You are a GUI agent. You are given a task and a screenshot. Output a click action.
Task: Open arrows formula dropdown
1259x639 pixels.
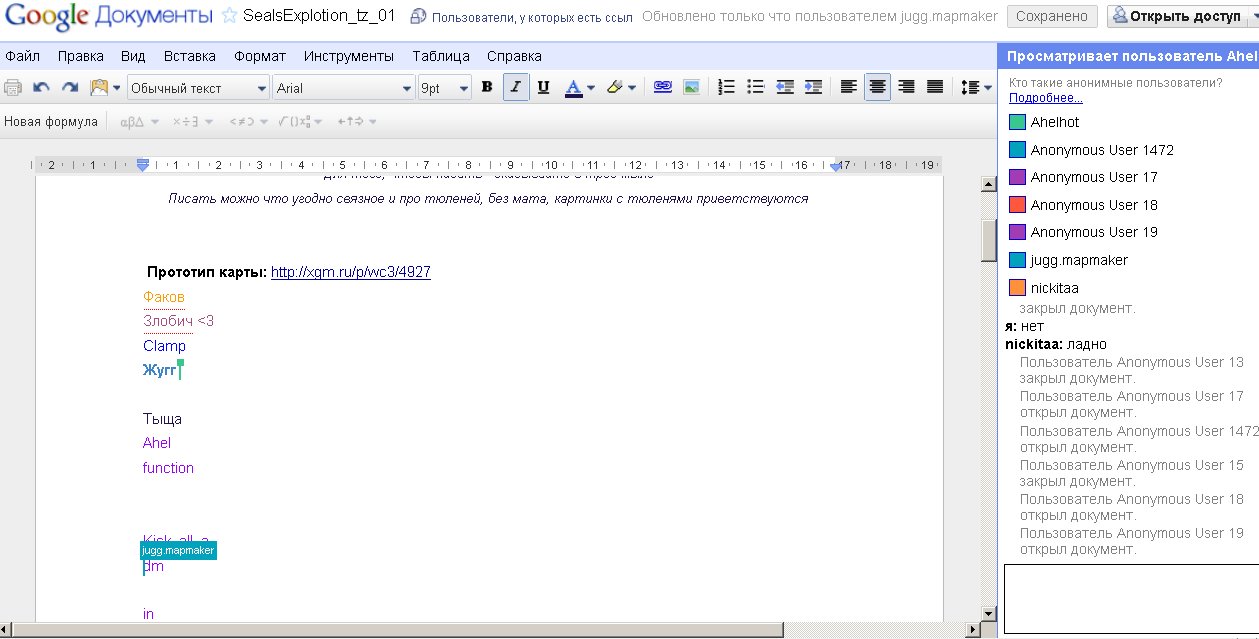357,122
